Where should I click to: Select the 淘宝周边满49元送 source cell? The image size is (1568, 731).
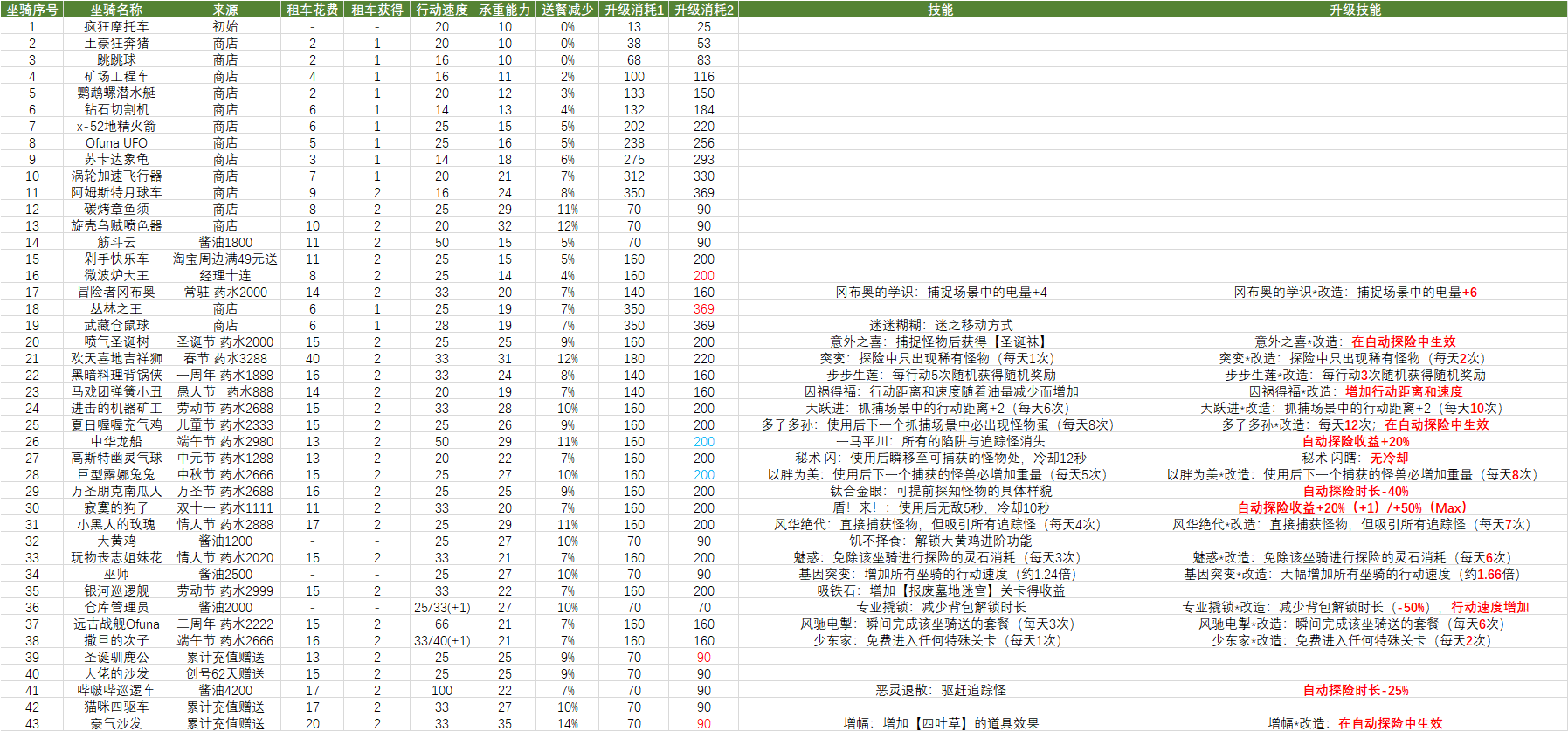225,259
